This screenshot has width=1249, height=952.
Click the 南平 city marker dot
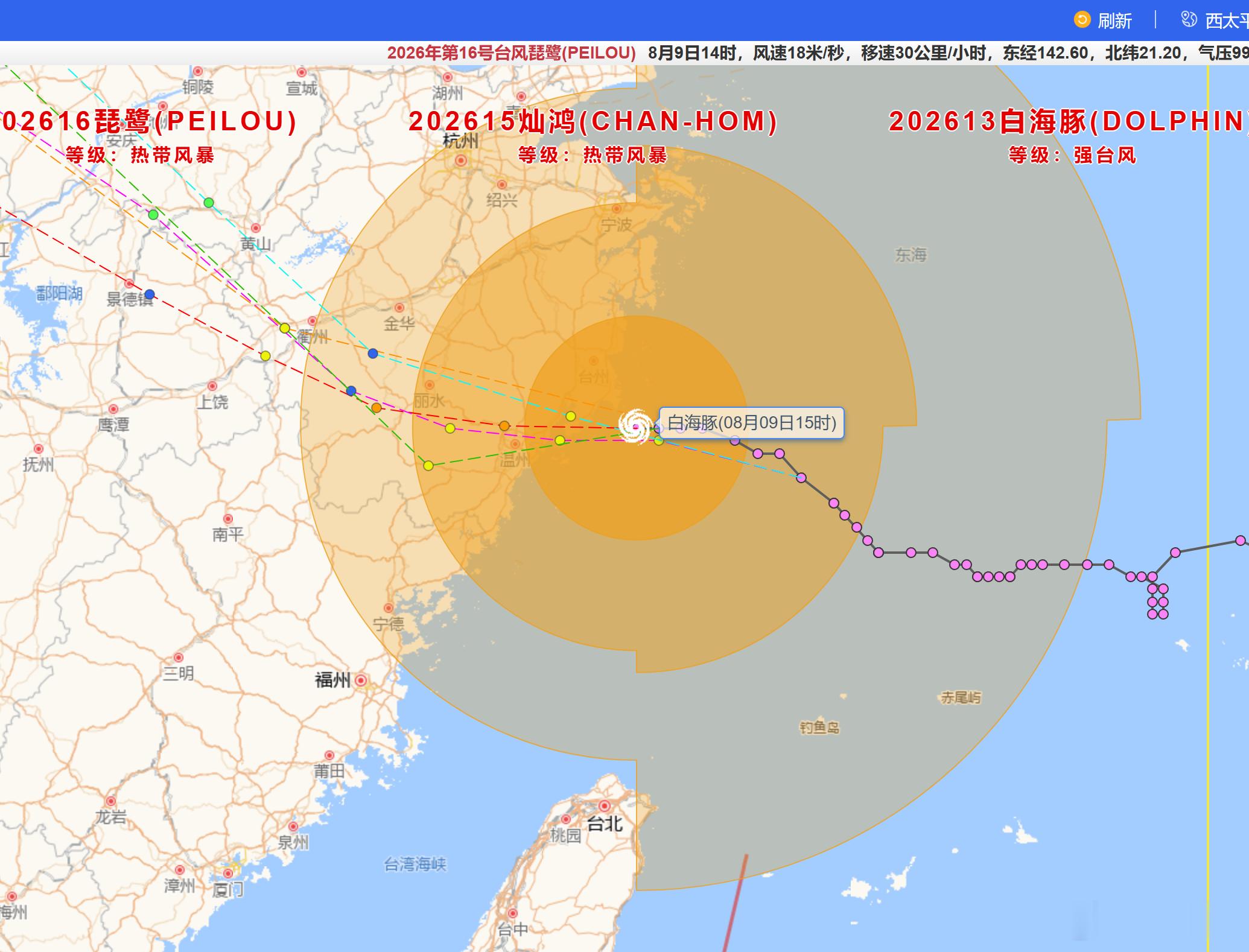point(228,519)
